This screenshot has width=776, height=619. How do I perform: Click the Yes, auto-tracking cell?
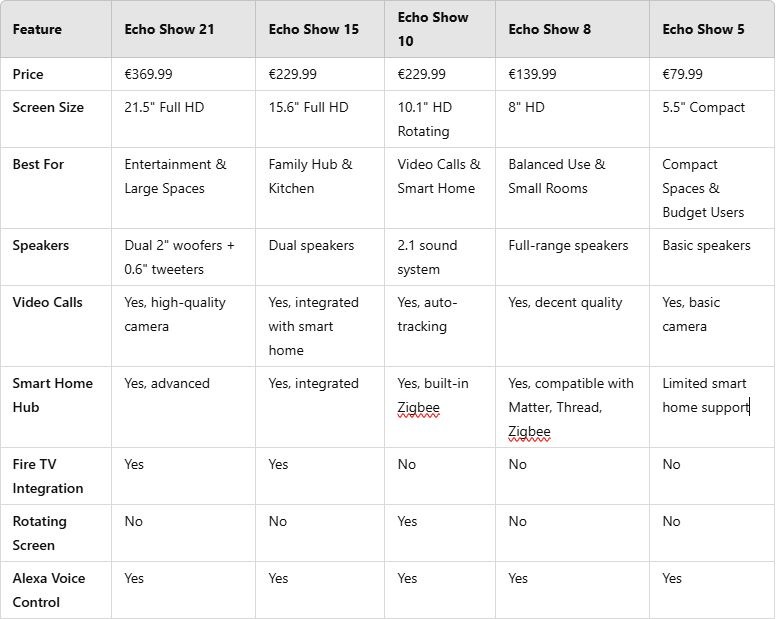click(x=427, y=314)
